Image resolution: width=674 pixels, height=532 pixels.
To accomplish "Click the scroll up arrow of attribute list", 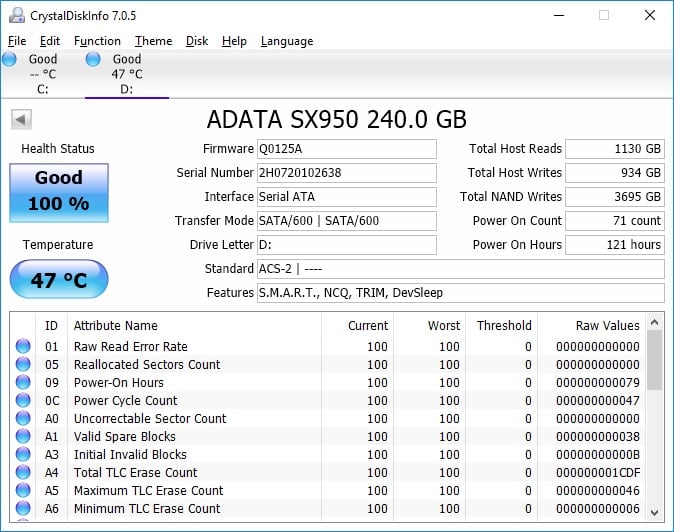I will (655, 322).
